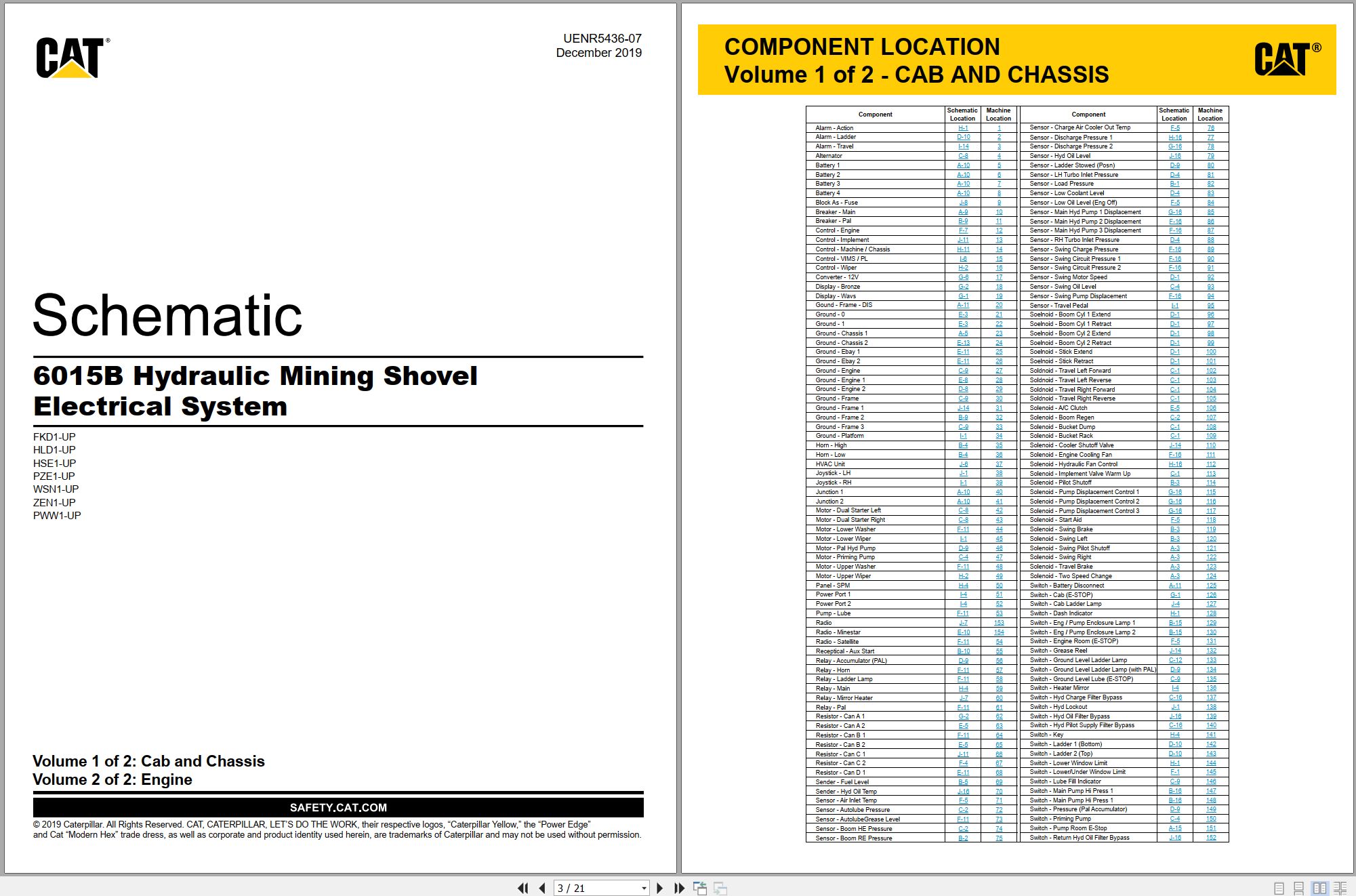Open schematic location J-16 for Sensor - Hyd Oil Level

click(x=1175, y=156)
